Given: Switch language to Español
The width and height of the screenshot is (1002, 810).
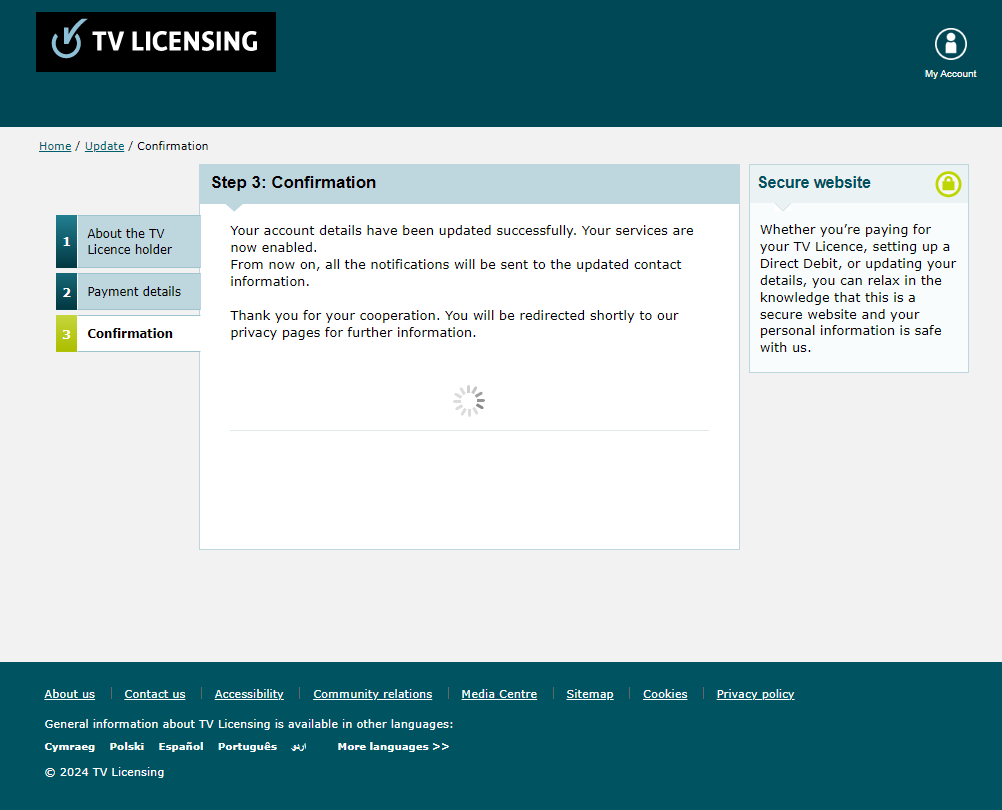Looking at the screenshot, I should (181, 747).
